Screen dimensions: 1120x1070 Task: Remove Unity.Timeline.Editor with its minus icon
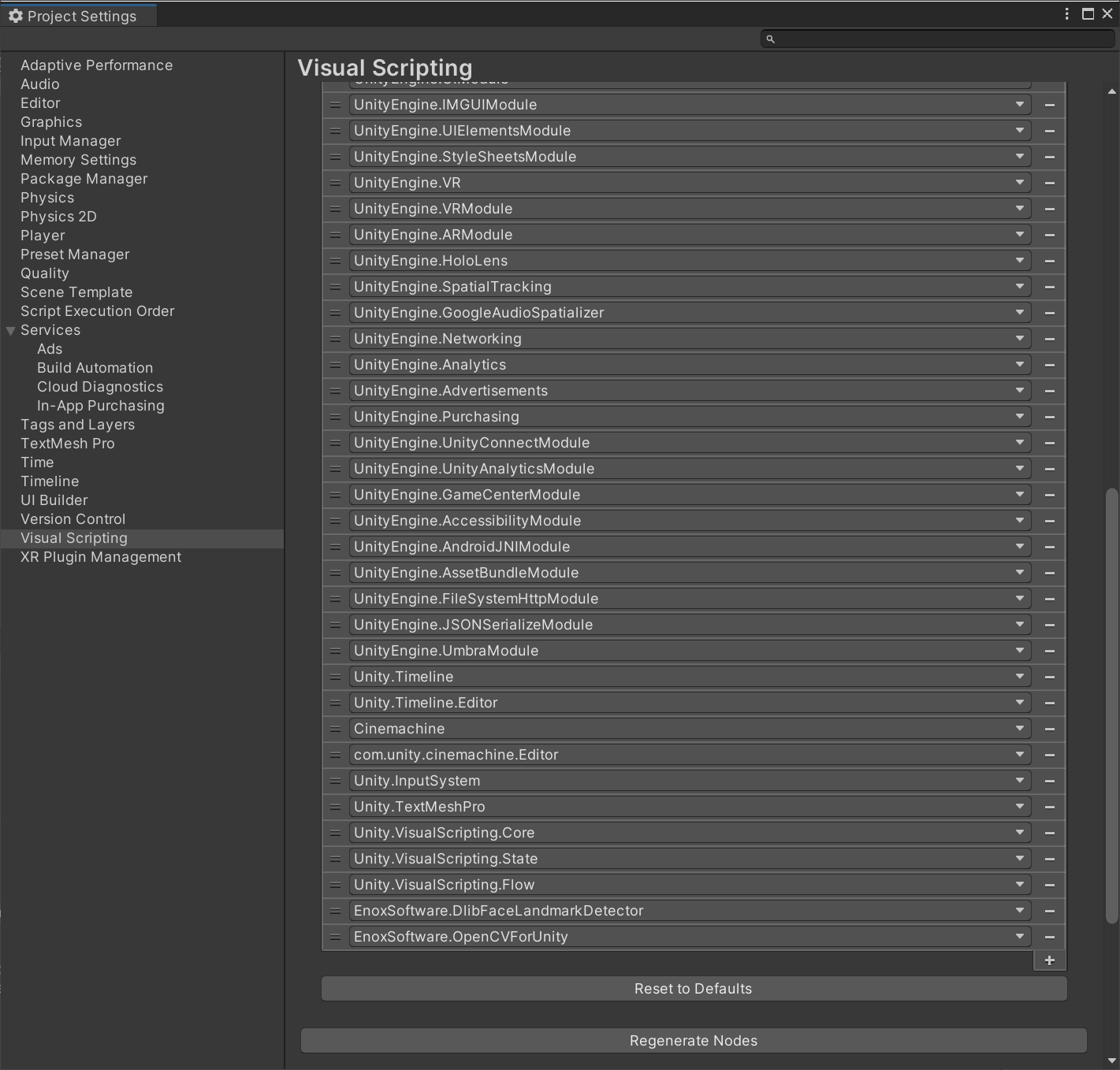click(1049, 703)
